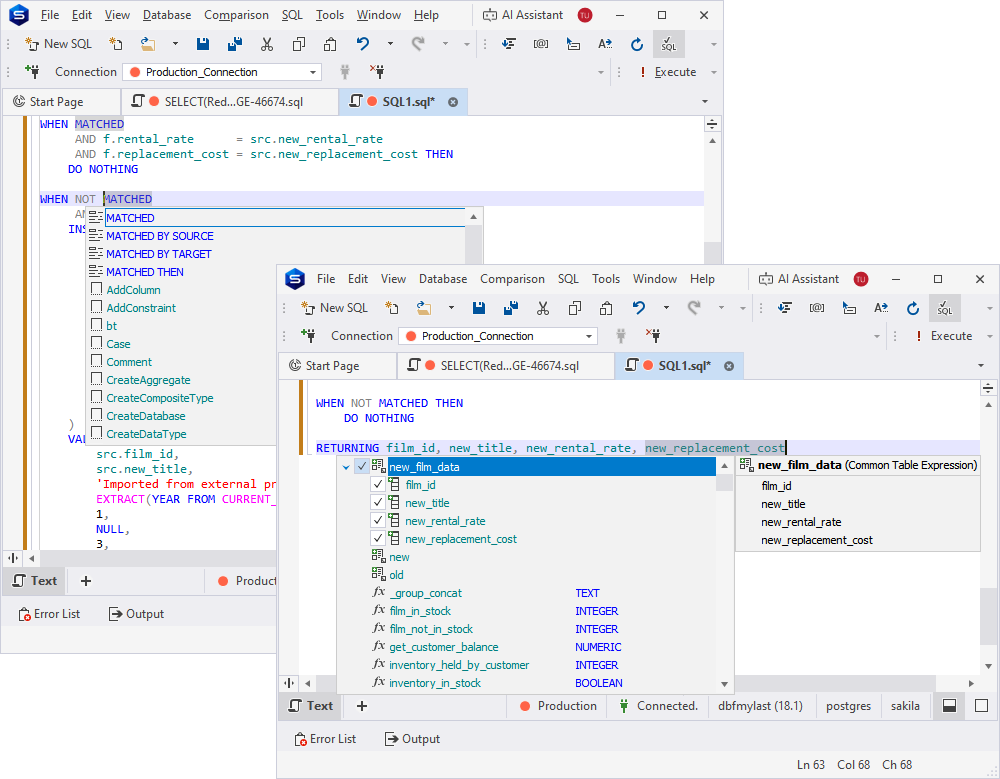The width and height of the screenshot is (1000, 779).
Task: Click the Cut scissors icon in the front window
Action: point(543,308)
